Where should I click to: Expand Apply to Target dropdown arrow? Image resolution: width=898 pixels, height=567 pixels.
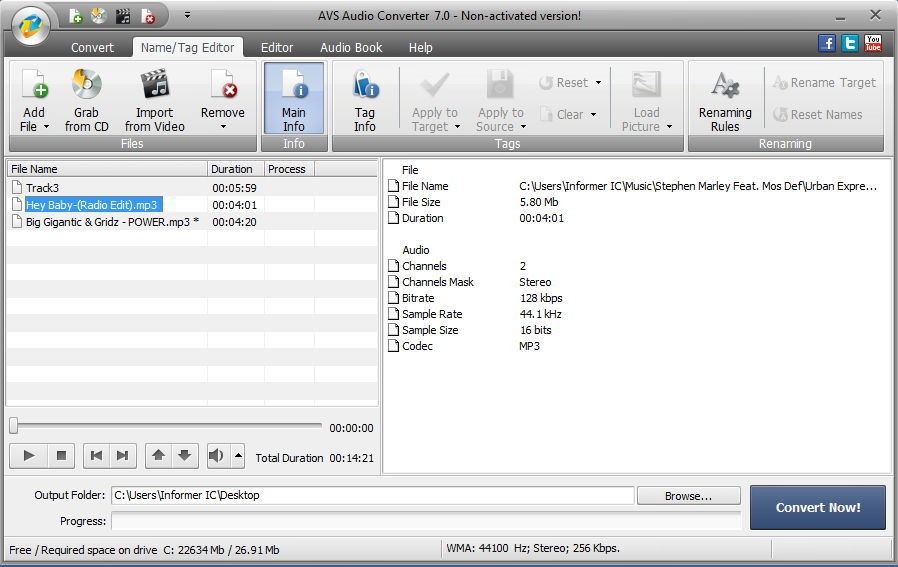[x=457, y=127]
